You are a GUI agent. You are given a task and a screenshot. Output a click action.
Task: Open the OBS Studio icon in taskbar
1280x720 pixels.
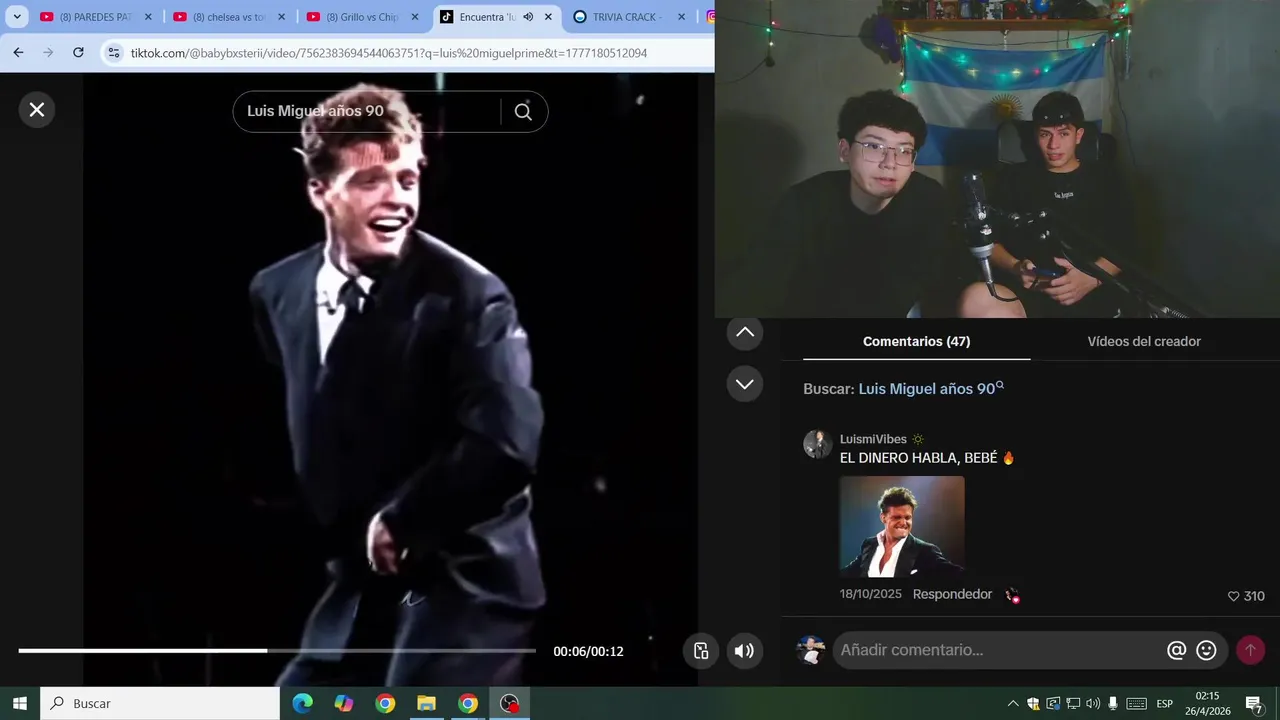(510, 703)
